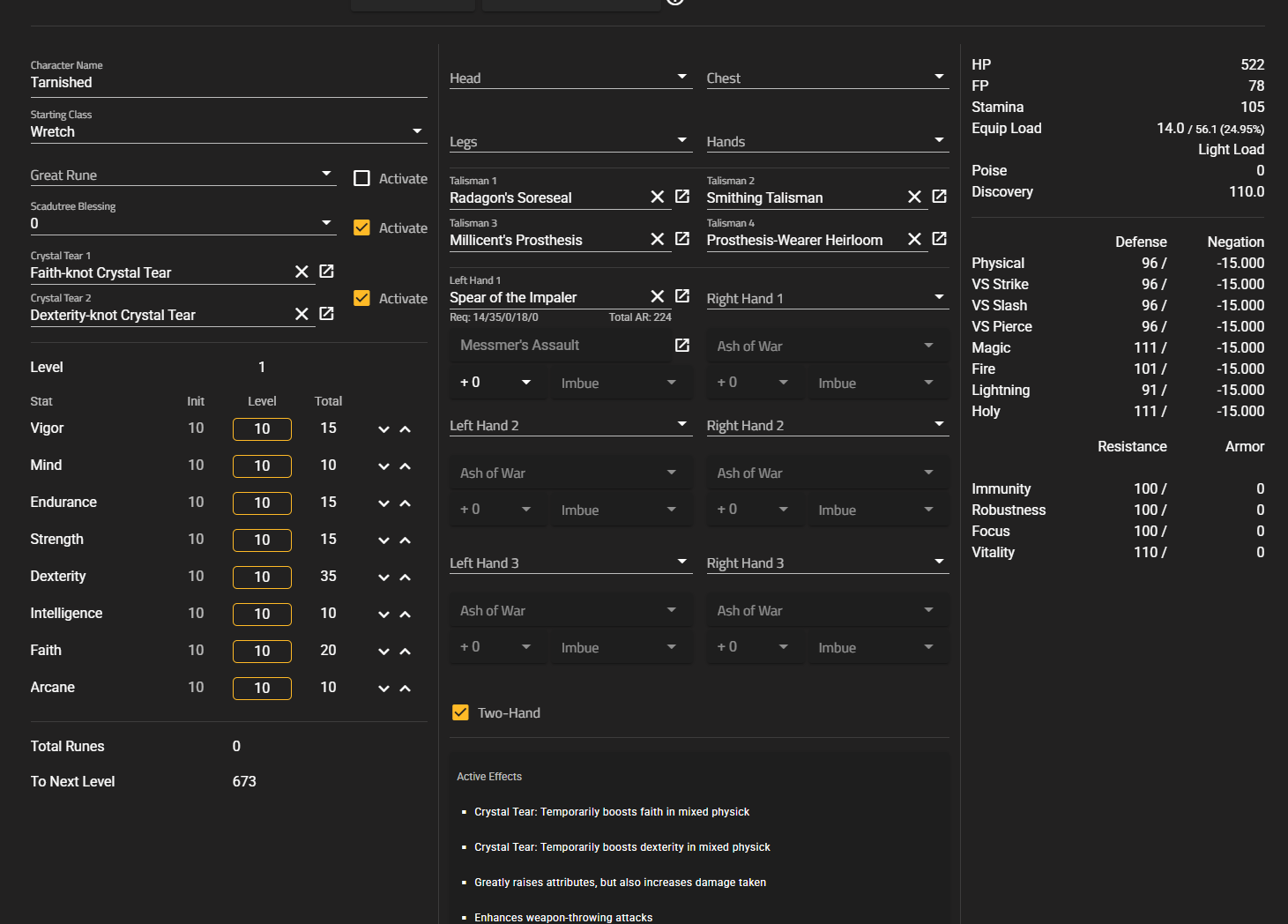Open Smithing Talisman external link
This screenshot has width=1288, height=924.
(940, 197)
